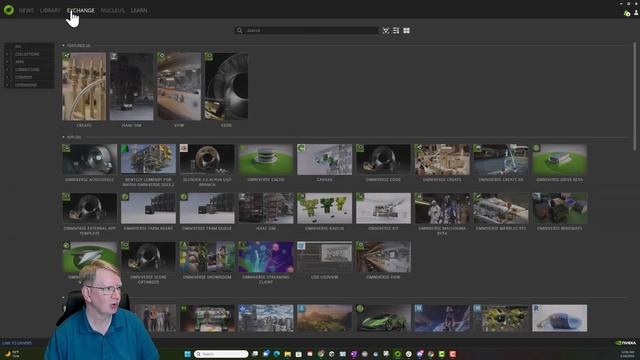Open featured Create card
The image size is (640, 360).
tap(84, 86)
